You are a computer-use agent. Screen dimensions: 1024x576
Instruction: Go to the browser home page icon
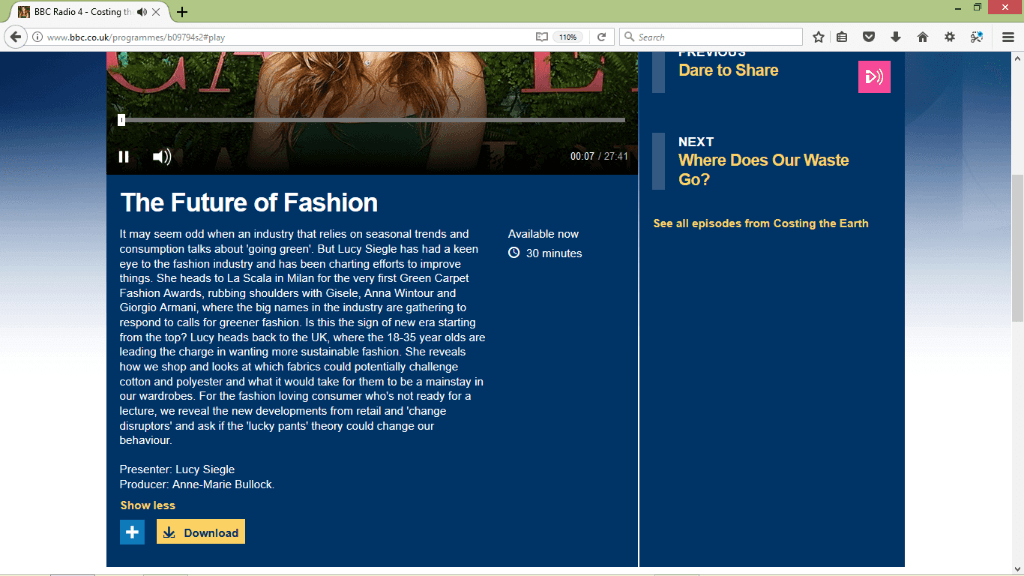(922, 37)
